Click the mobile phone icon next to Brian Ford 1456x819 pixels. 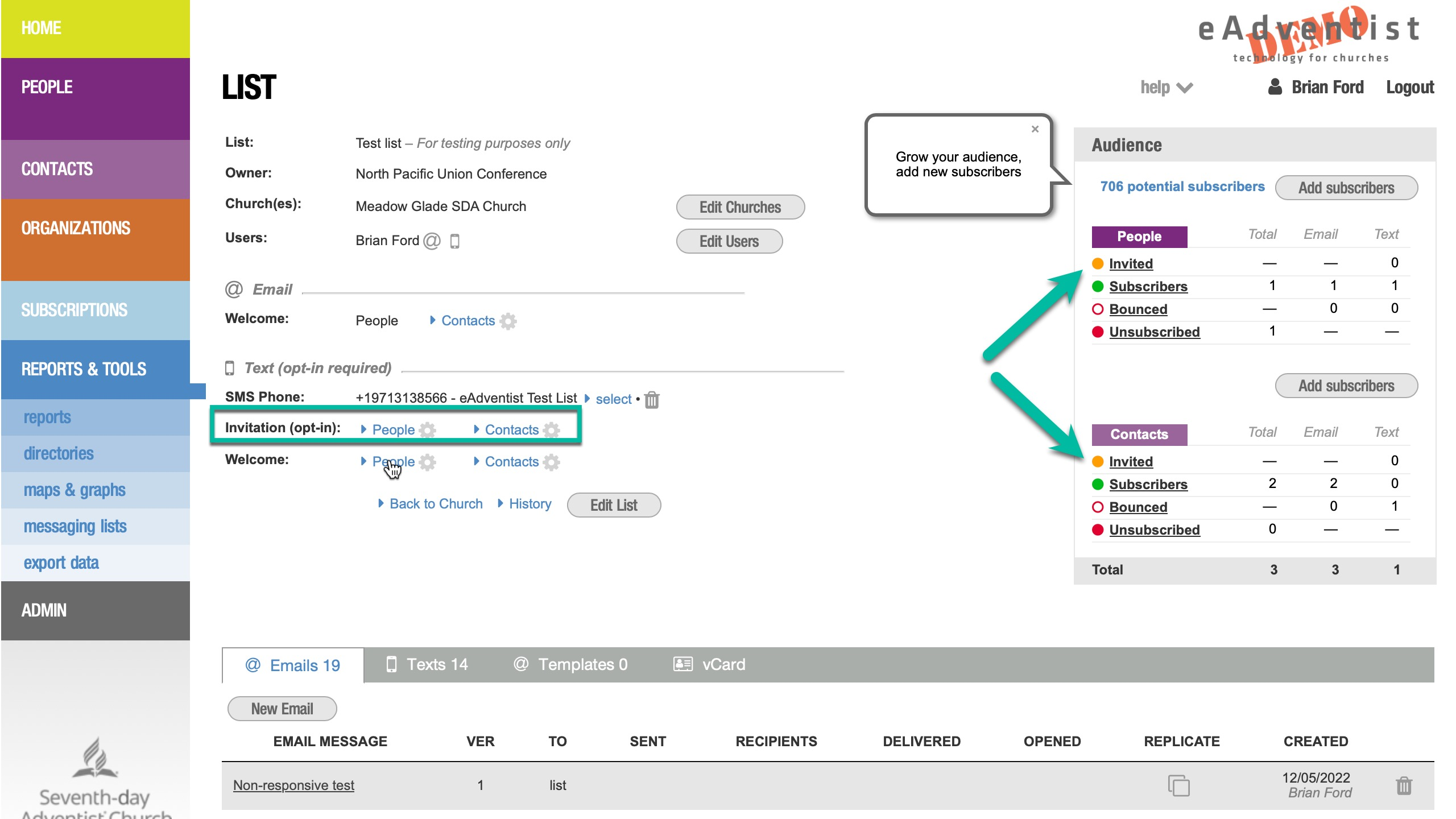tap(454, 241)
